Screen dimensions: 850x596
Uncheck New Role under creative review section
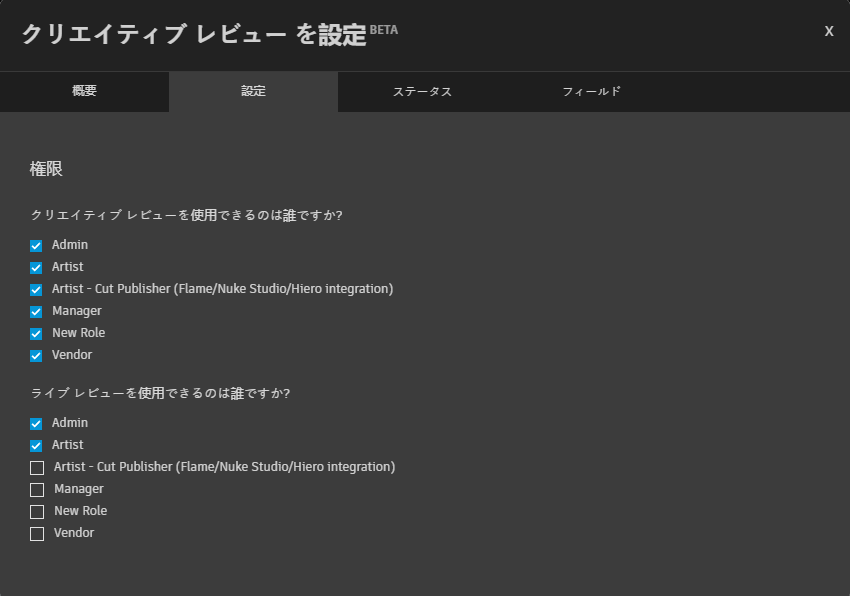tap(37, 332)
